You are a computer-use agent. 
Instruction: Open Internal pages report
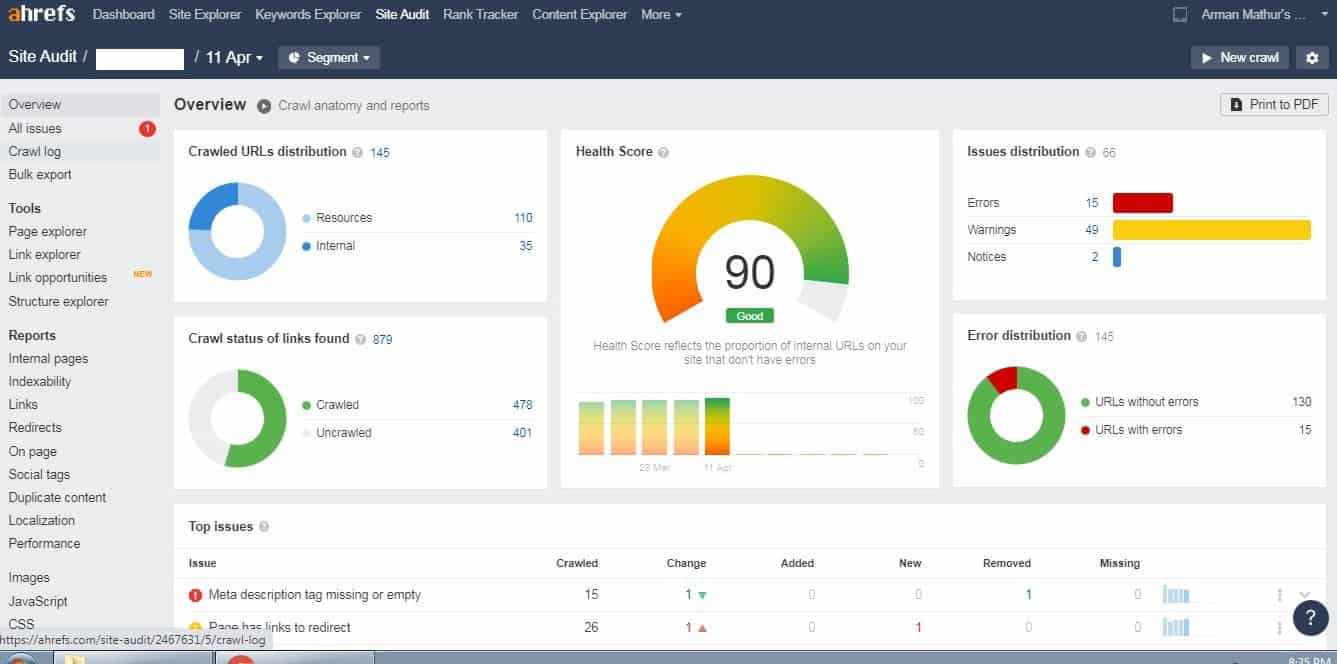[48, 358]
